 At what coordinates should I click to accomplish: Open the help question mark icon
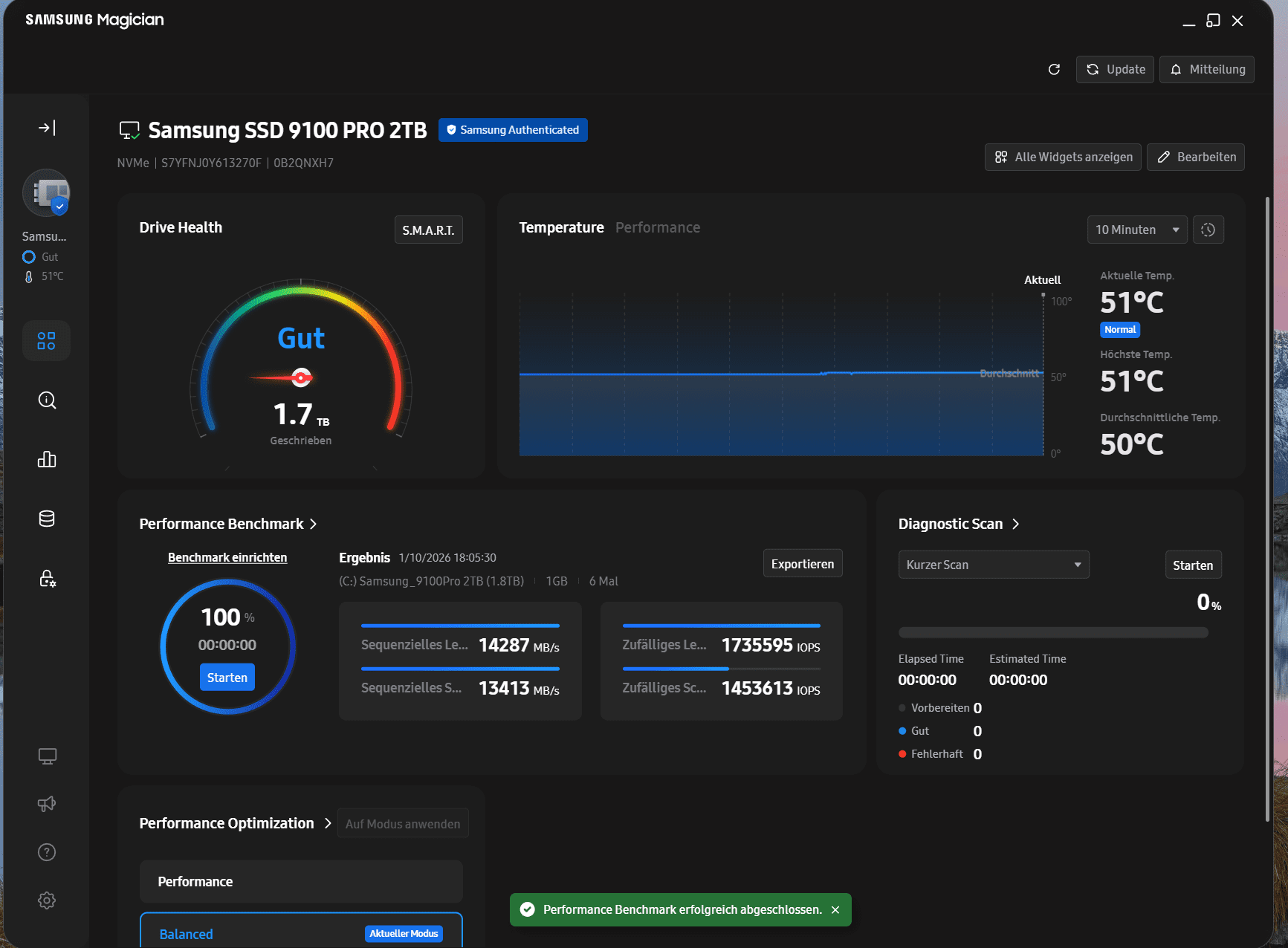(x=47, y=852)
